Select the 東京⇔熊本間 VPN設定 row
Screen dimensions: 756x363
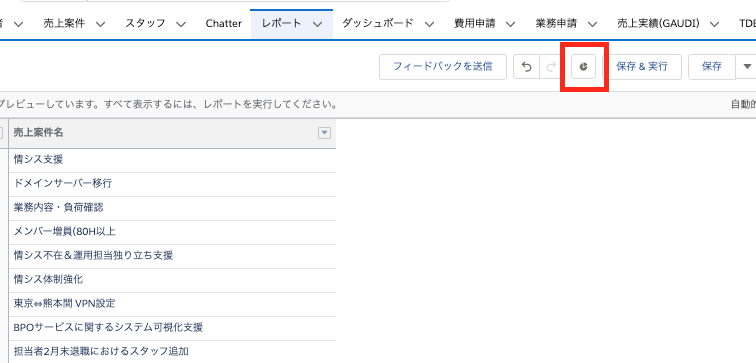click(x=172, y=304)
